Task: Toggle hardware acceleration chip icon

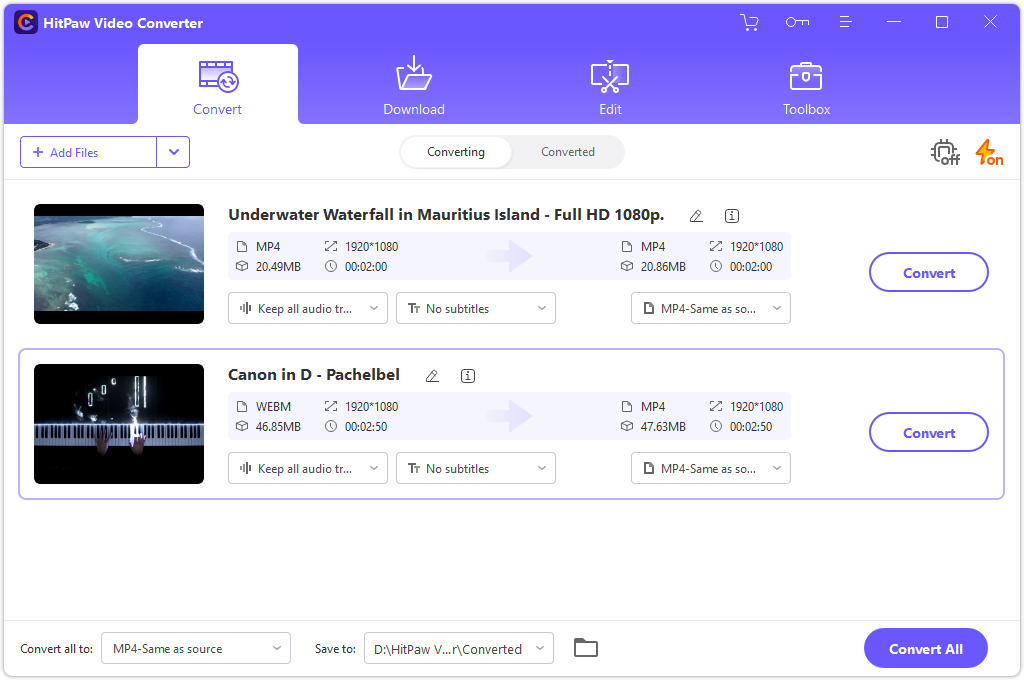Action: click(x=944, y=153)
